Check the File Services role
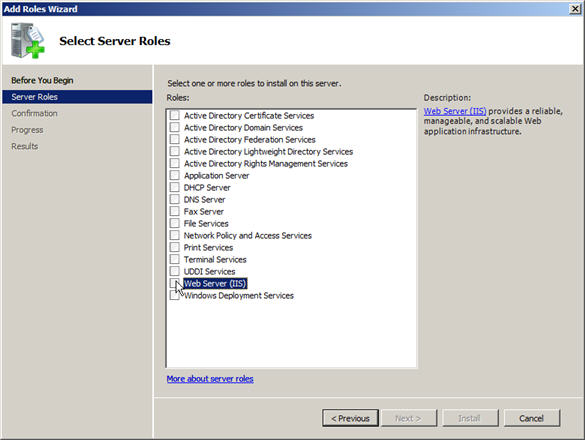 174,223
